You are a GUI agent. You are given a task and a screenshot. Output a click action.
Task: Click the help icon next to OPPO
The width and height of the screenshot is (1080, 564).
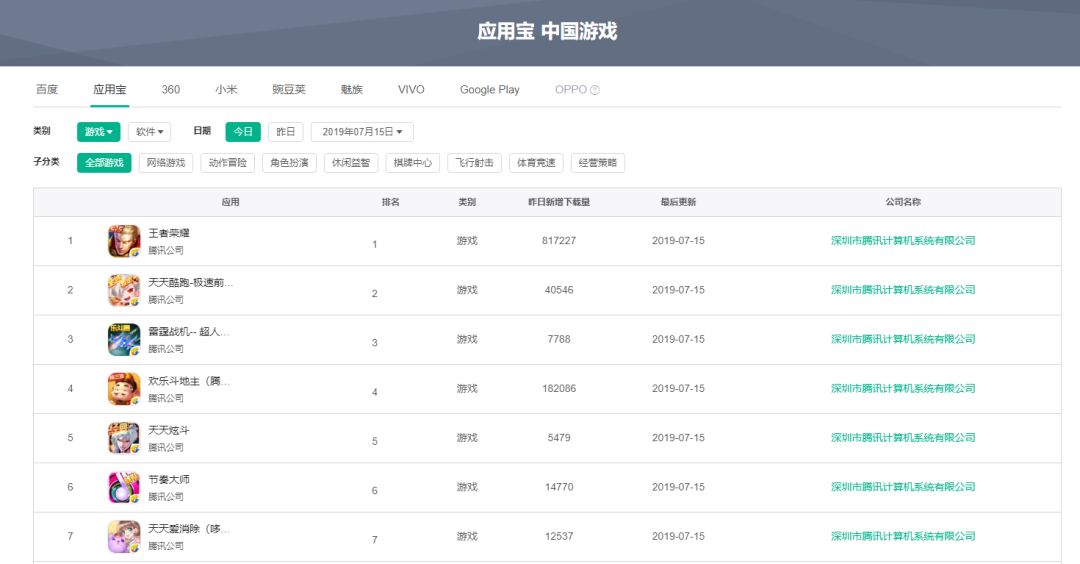coord(595,90)
